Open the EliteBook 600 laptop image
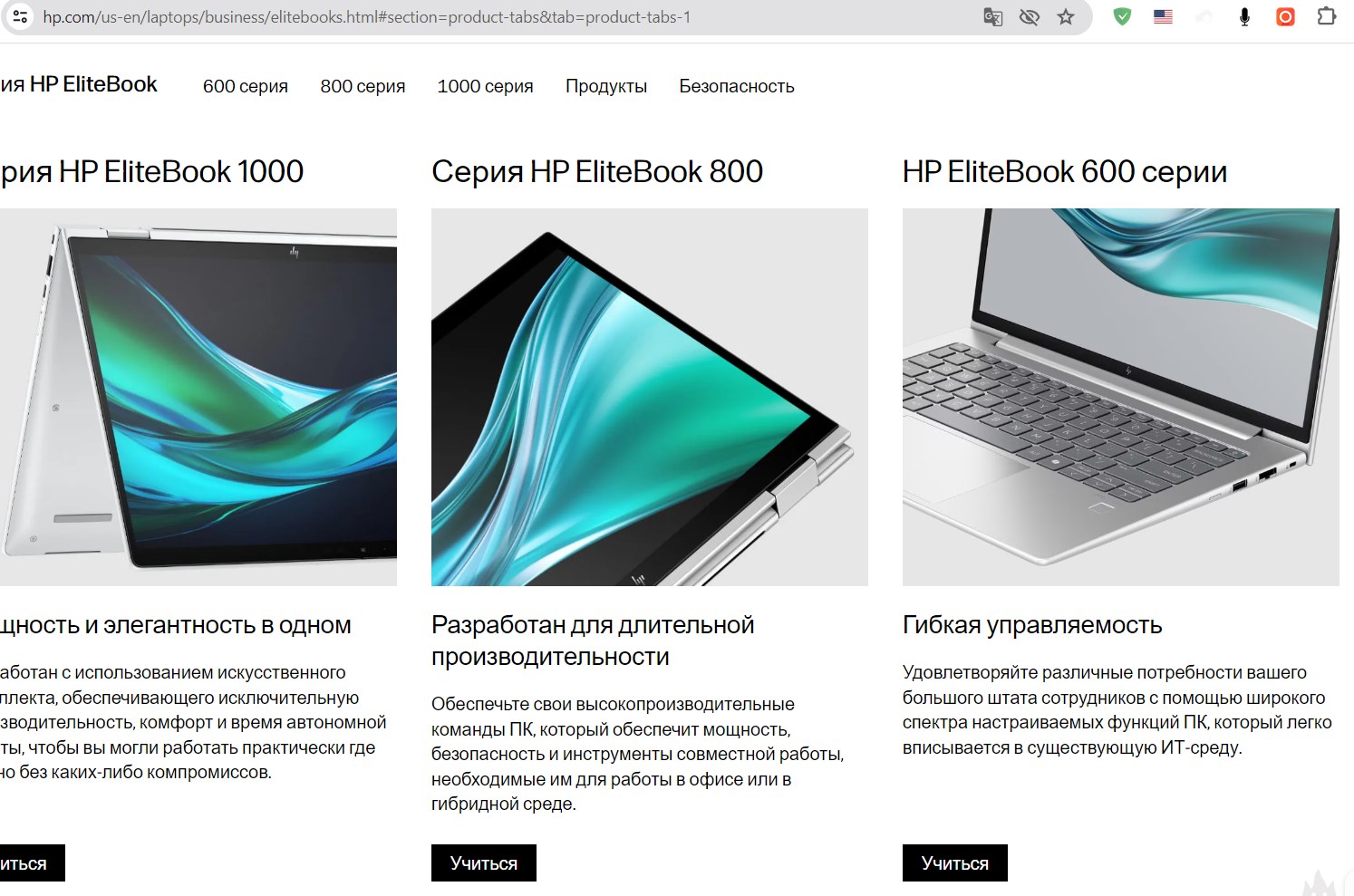This screenshot has height=896, width=1354. click(1121, 397)
